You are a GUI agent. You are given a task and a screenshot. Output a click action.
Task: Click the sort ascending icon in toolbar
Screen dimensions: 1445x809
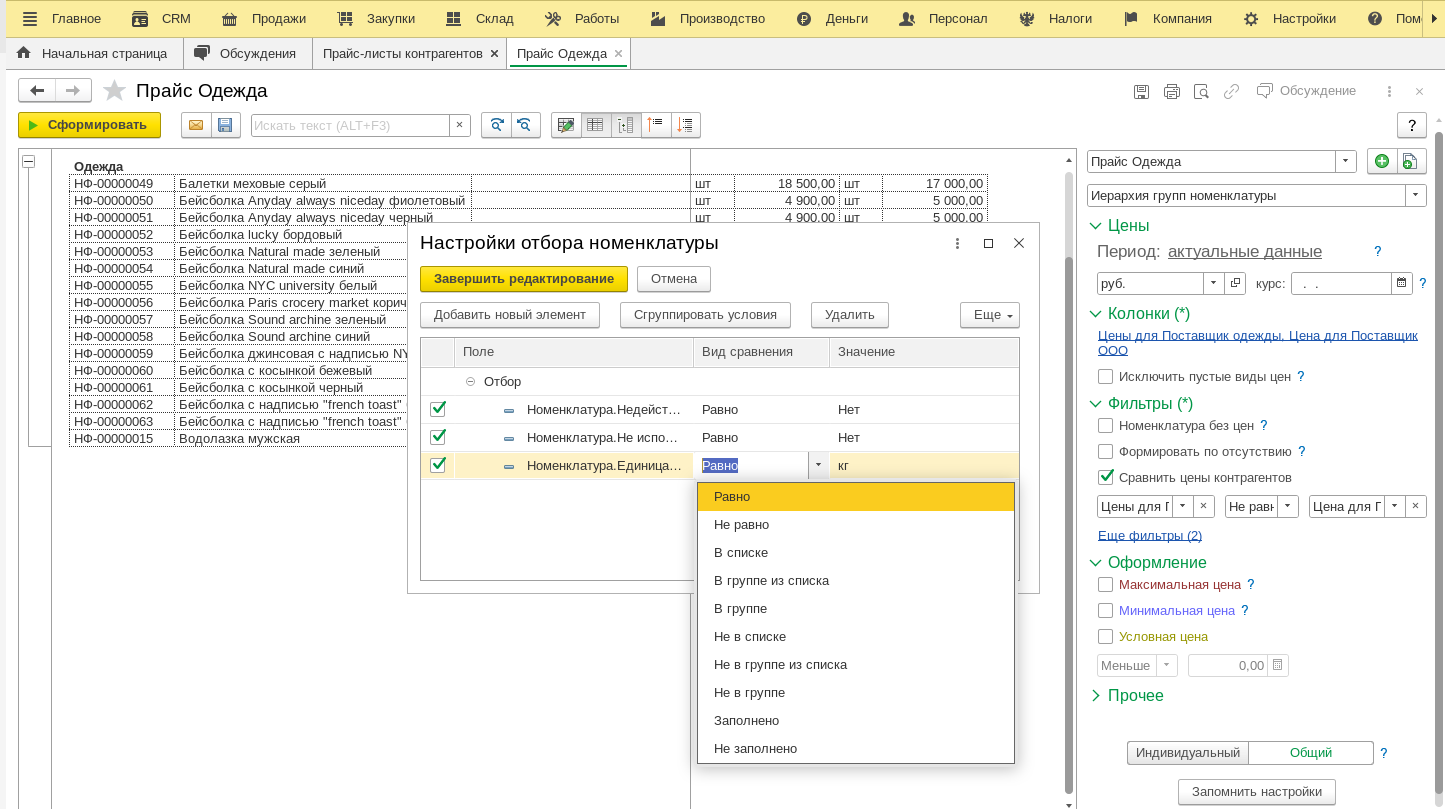[656, 125]
